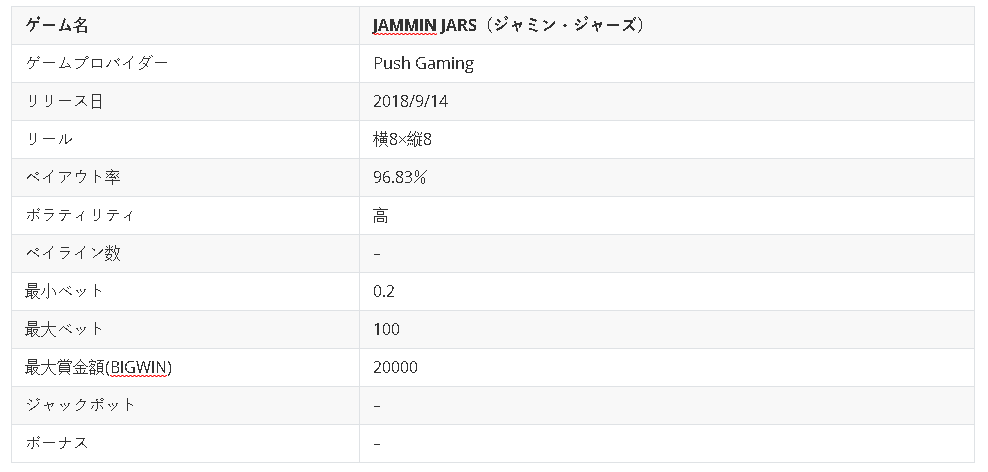The image size is (988, 472).
Task: Click the ペイライン数 label cell
Action: pos(185,253)
